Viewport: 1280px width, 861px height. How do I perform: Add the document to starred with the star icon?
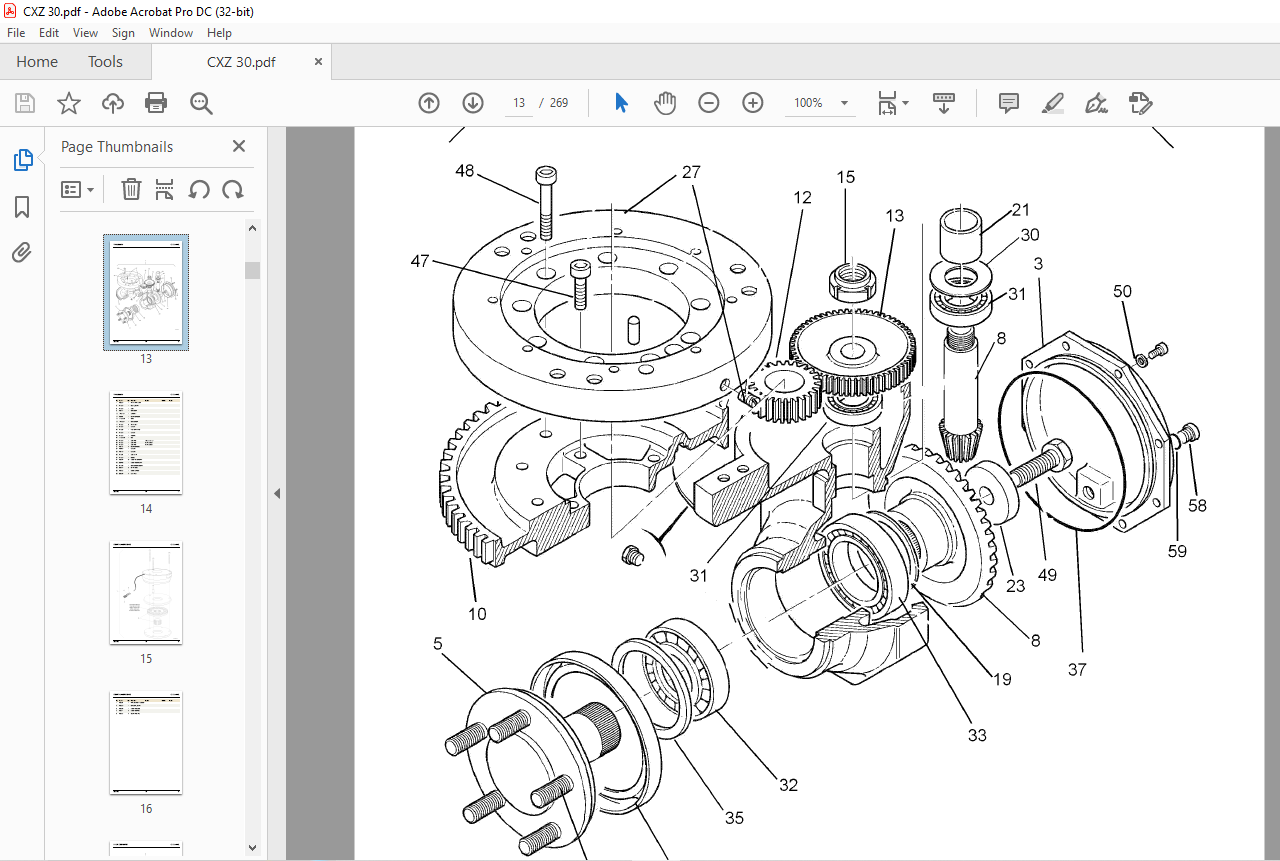(68, 103)
